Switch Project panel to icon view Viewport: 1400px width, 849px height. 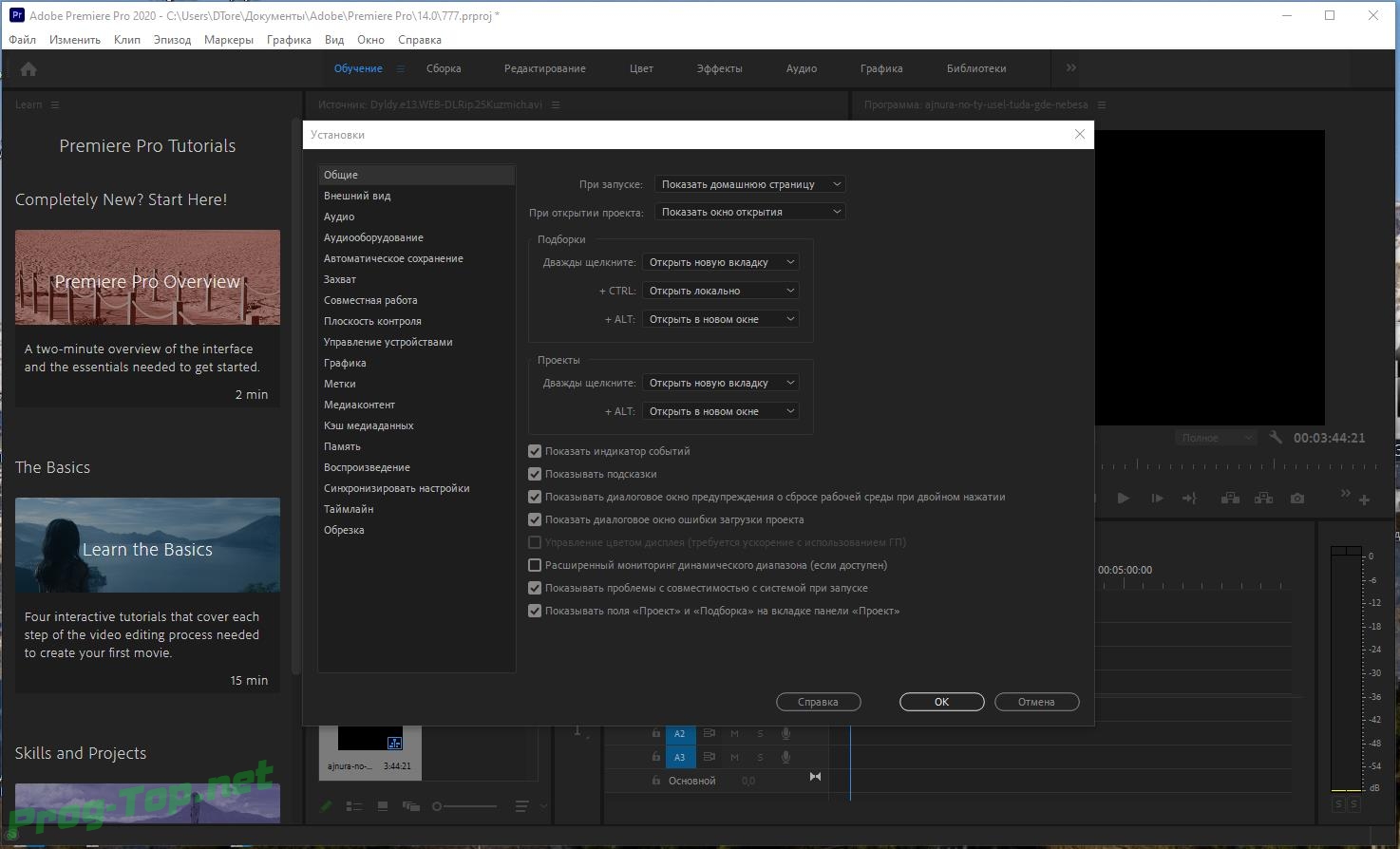click(382, 806)
